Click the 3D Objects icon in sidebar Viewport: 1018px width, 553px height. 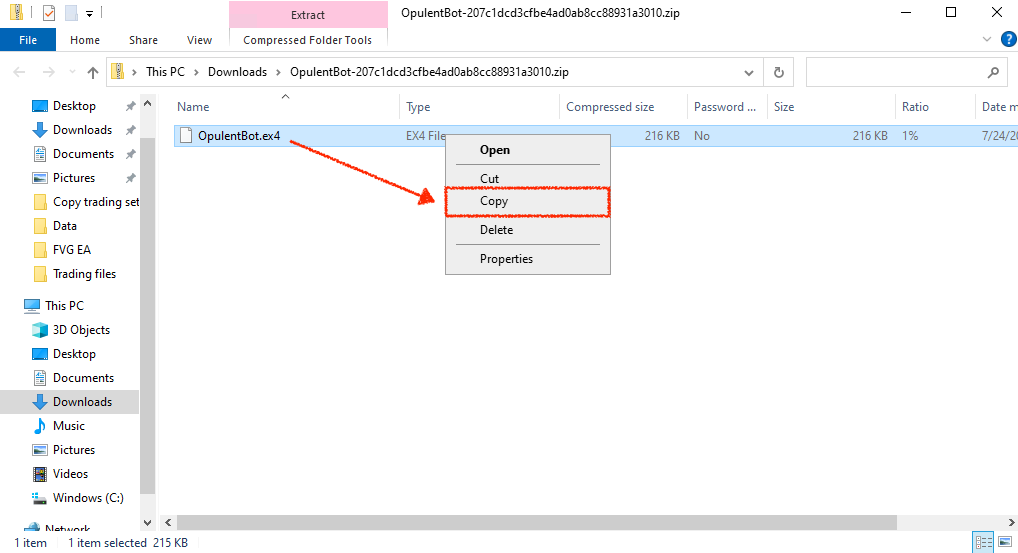point(40,330)
